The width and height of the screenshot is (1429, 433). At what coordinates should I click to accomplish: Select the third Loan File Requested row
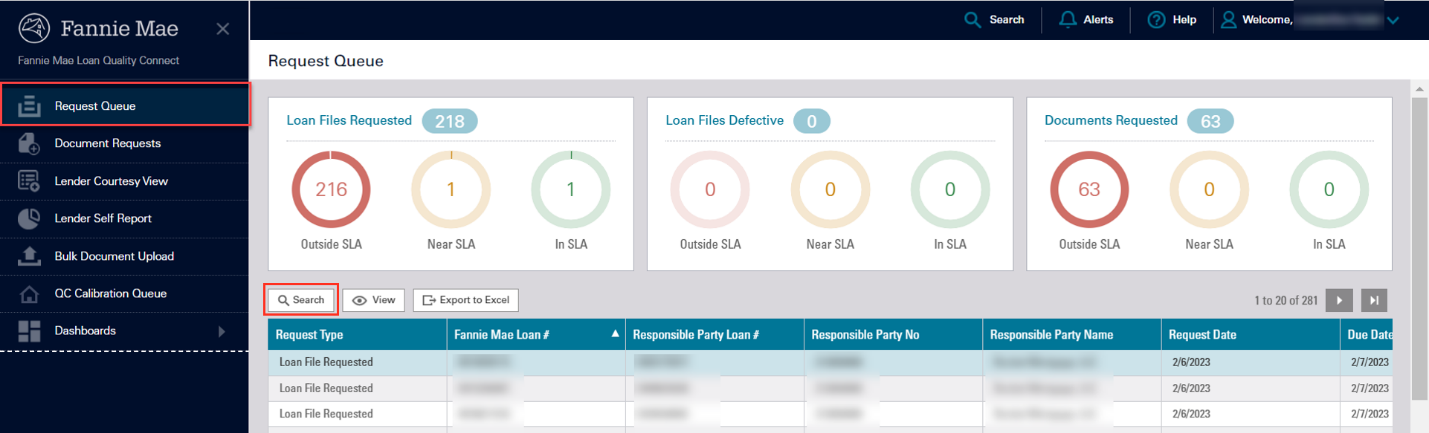coord(830,414)
